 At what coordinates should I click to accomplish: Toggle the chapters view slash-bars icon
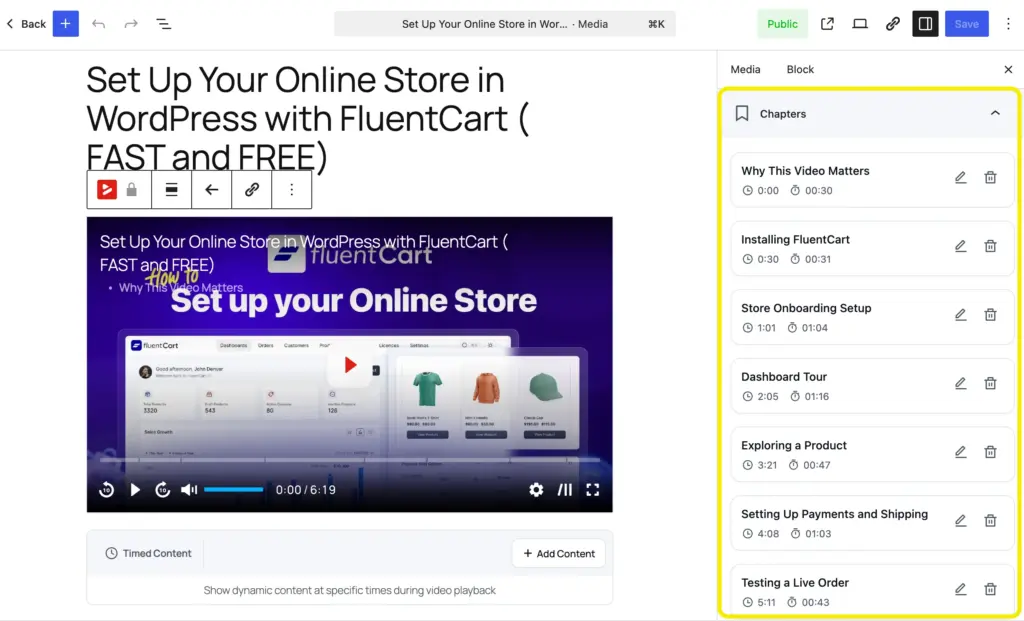[565, 489]
